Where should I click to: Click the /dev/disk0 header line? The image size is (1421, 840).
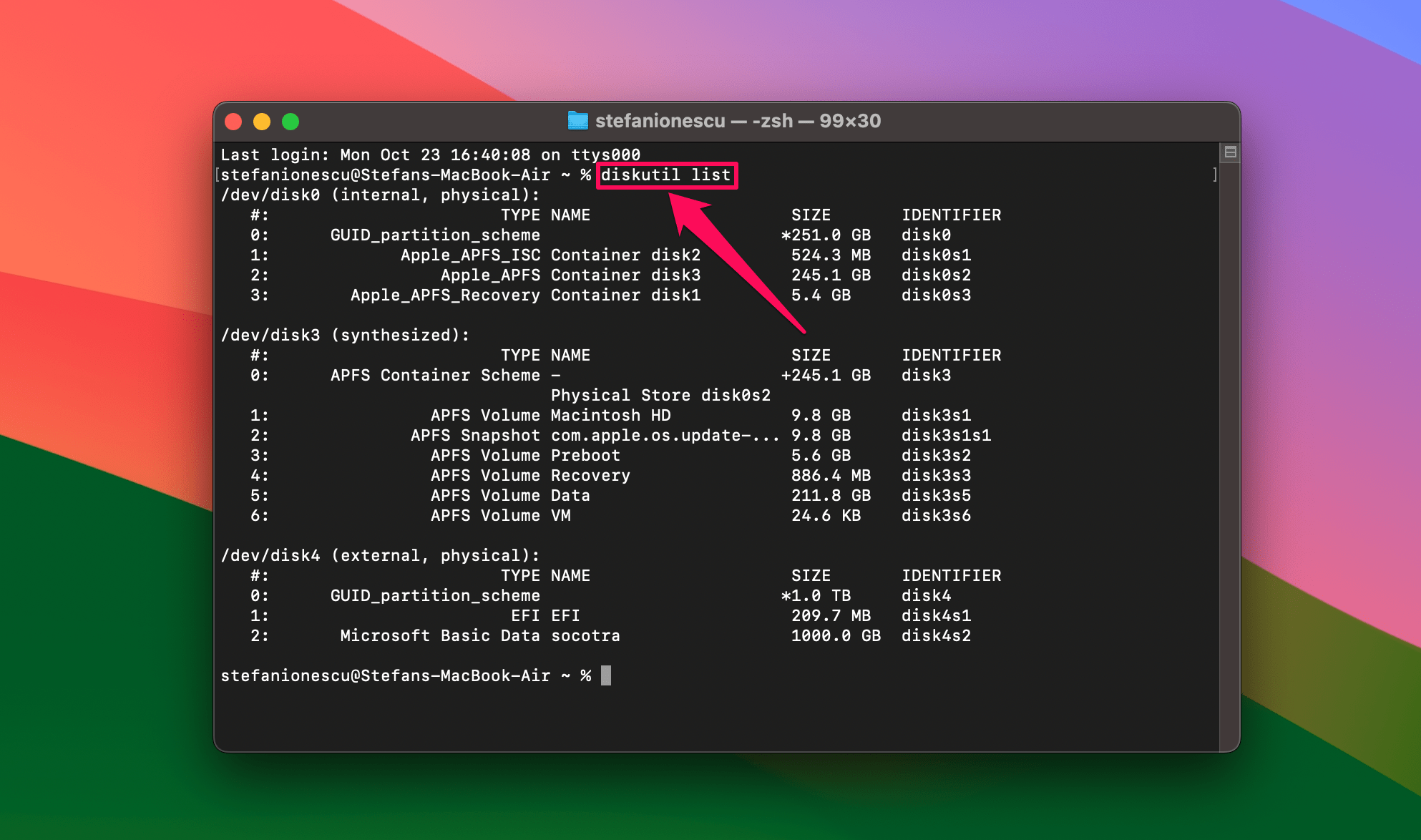(x=380, y=195)
